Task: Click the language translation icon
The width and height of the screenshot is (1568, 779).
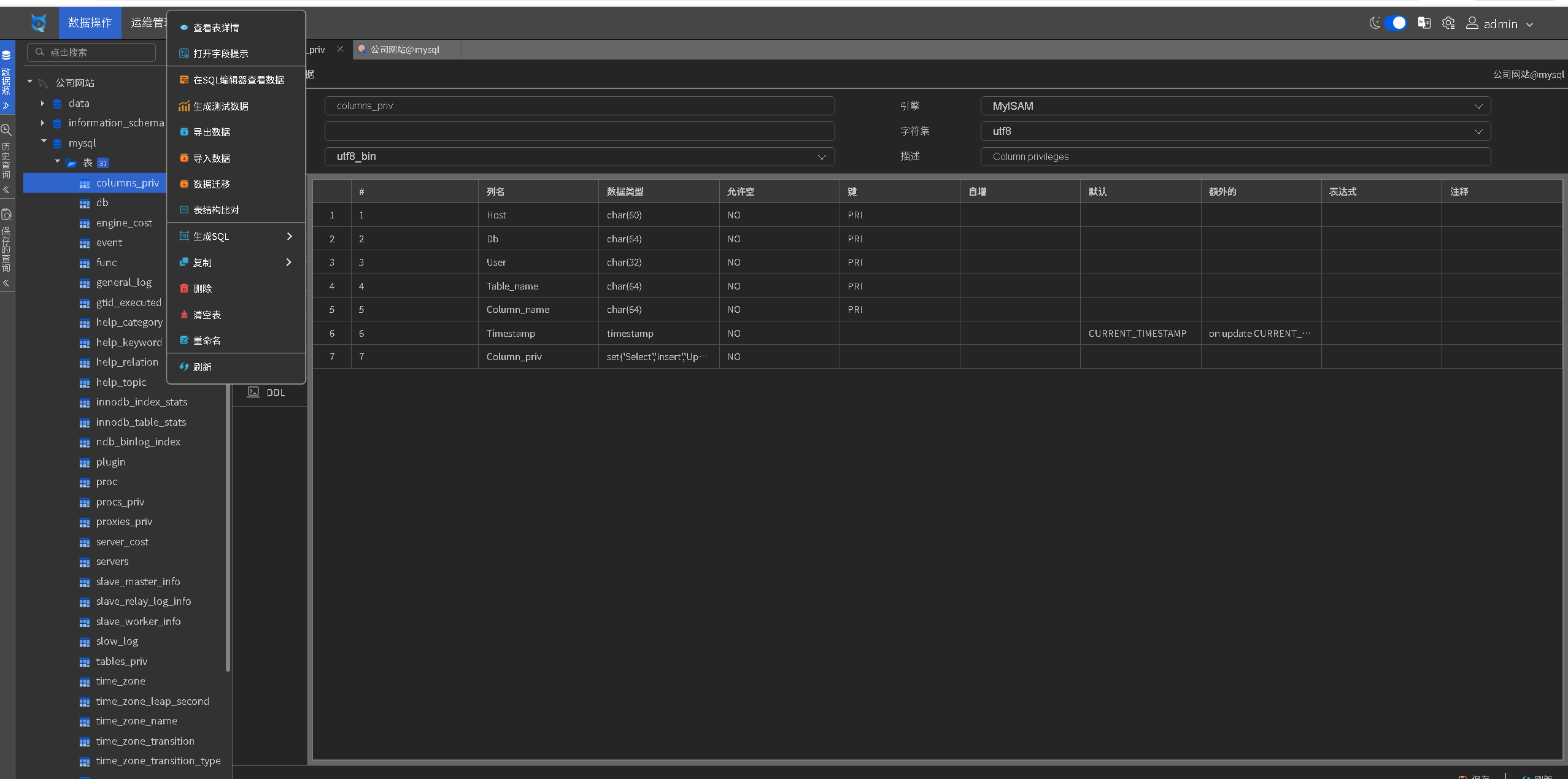Action: click(1424, 23)
